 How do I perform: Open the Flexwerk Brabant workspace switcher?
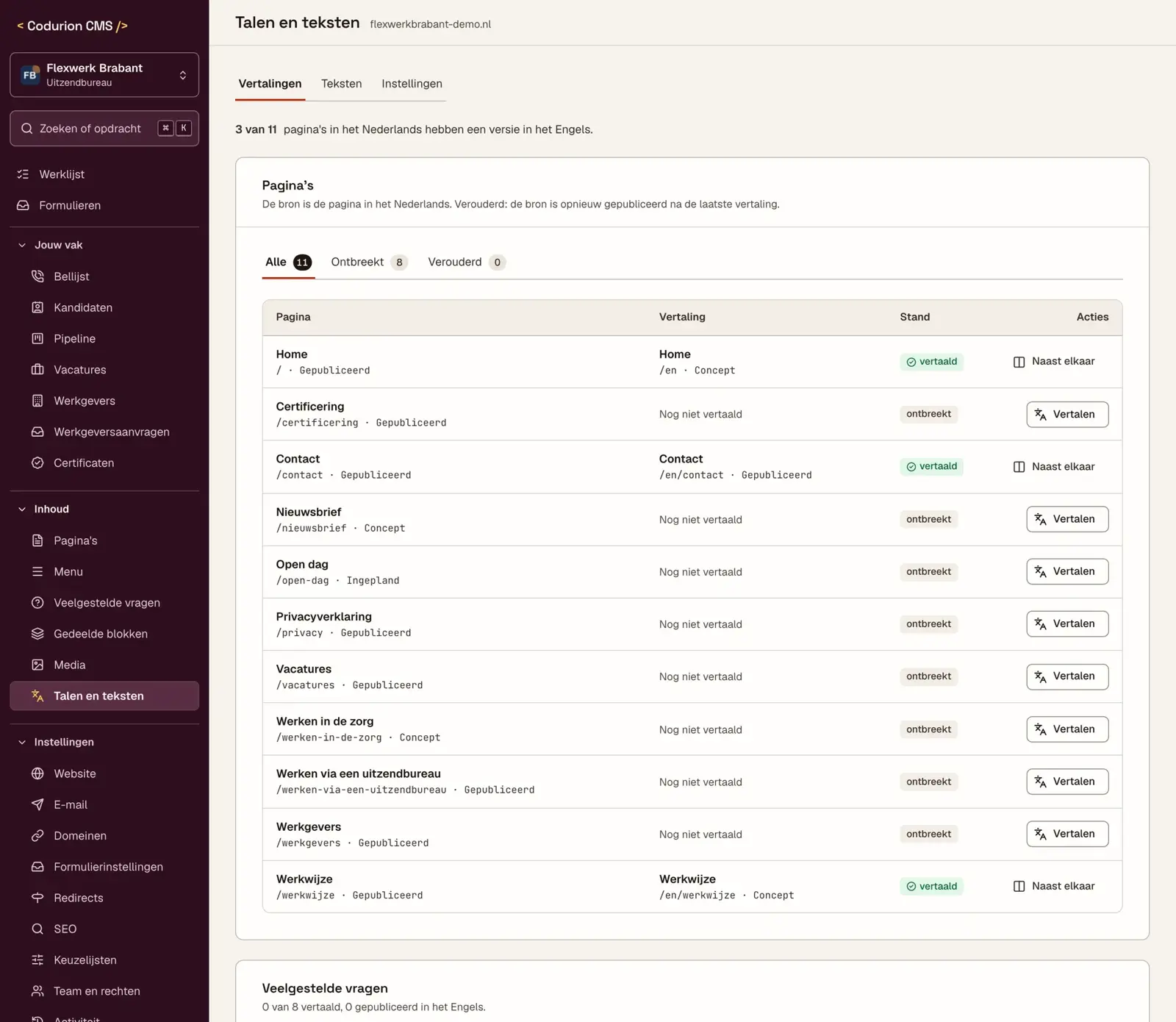[x=104, y=74]
